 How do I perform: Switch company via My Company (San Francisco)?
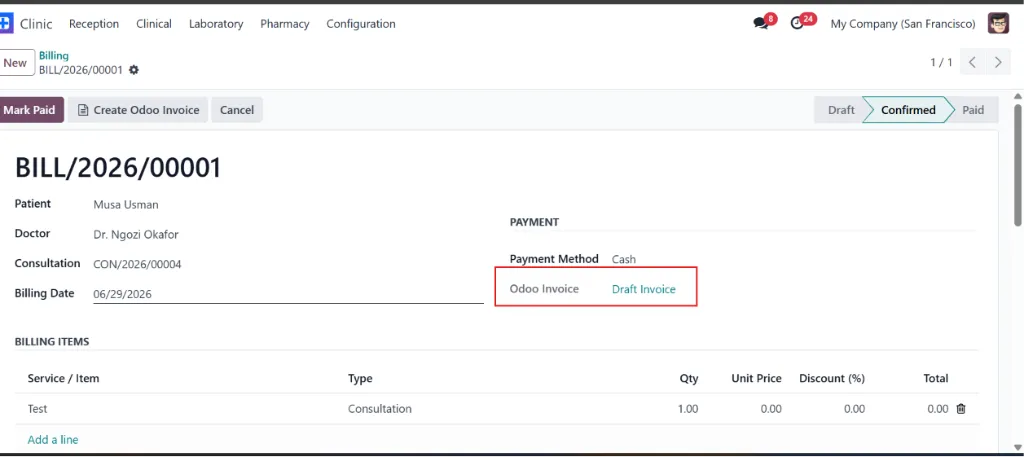coord(903,24)
